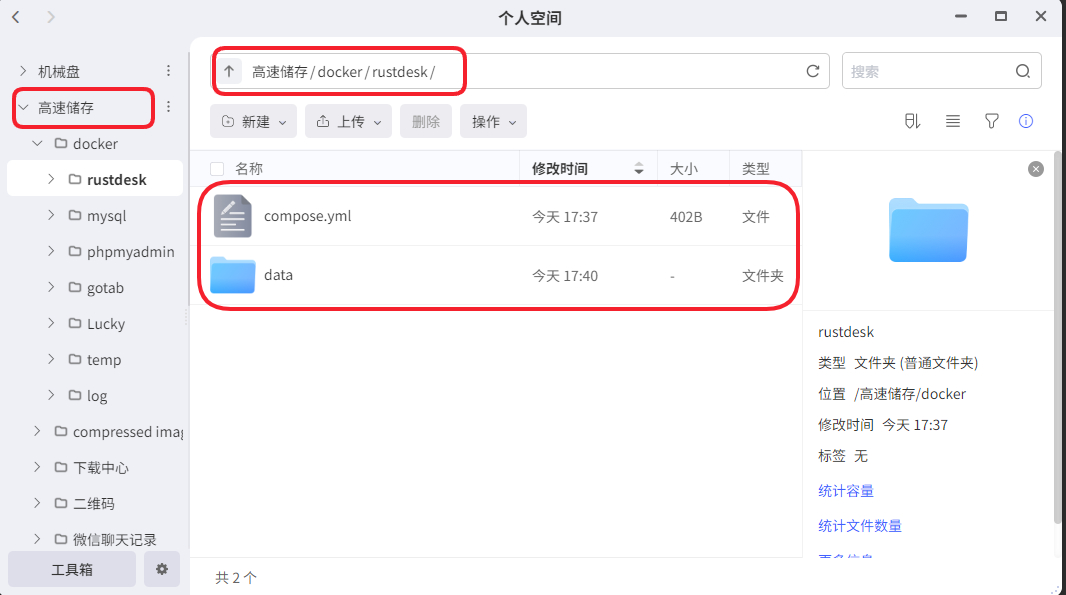The width and height of the screenshot is (1066, 595).
Task: Expand the rustdesk folder node
Action: (51, 179)
